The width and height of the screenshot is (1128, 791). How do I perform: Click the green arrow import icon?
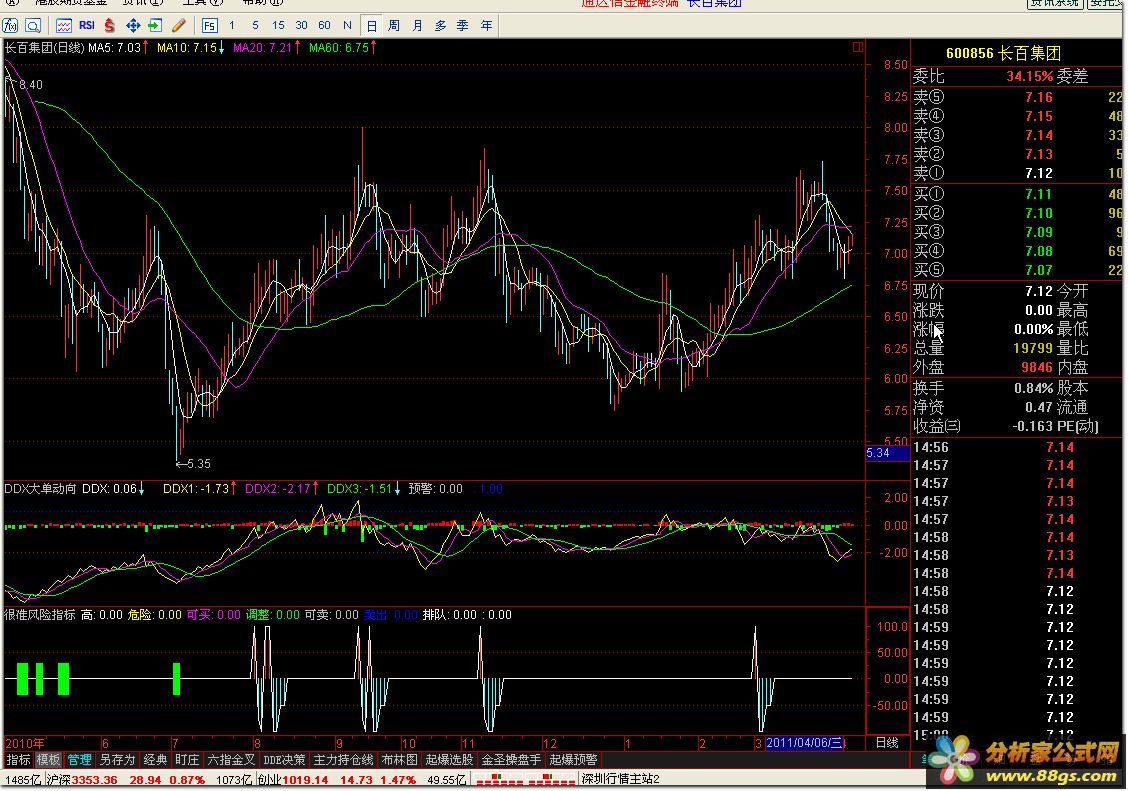155,26
